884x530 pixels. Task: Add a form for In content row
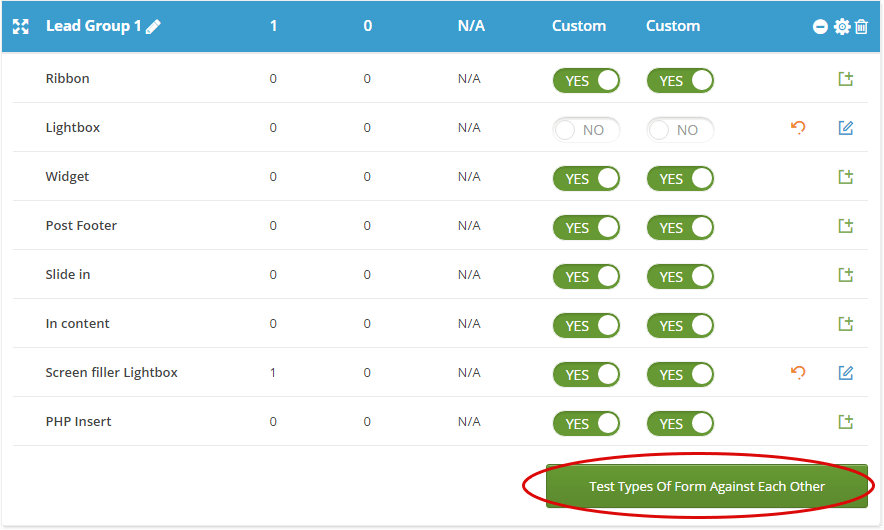845,324
